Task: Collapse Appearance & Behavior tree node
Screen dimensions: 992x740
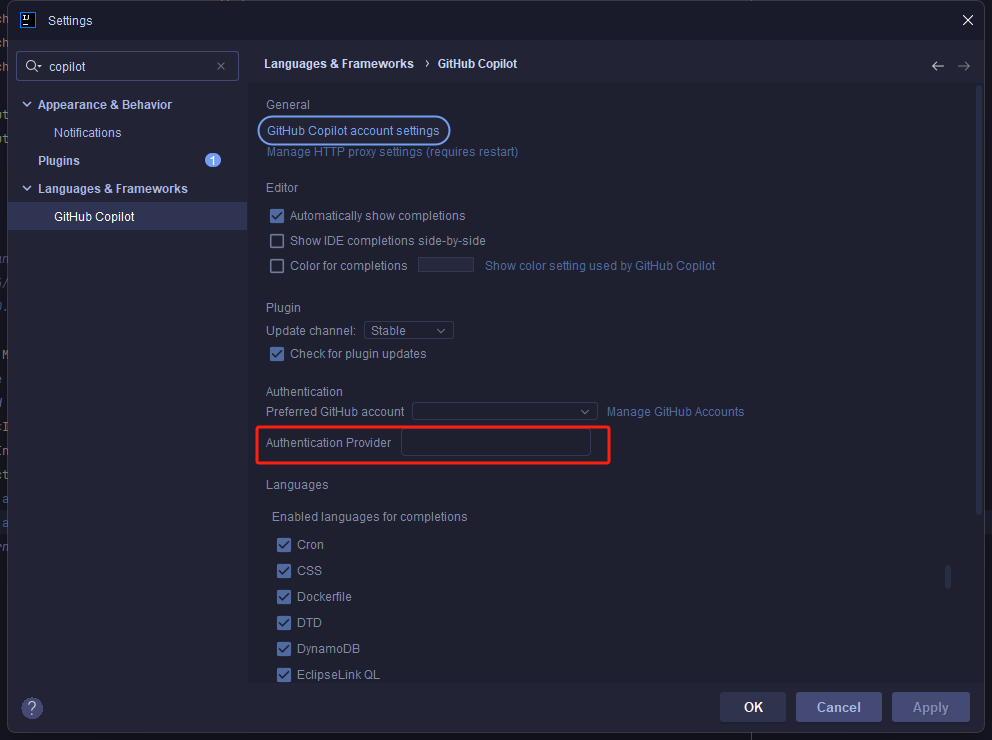Action: tap(27, 104)
